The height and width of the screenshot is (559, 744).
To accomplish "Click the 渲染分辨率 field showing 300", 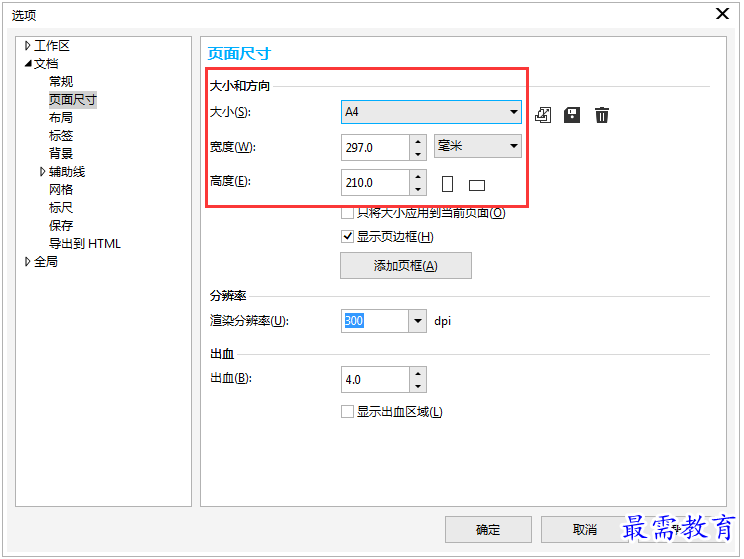I will click(x=375, y=321).
